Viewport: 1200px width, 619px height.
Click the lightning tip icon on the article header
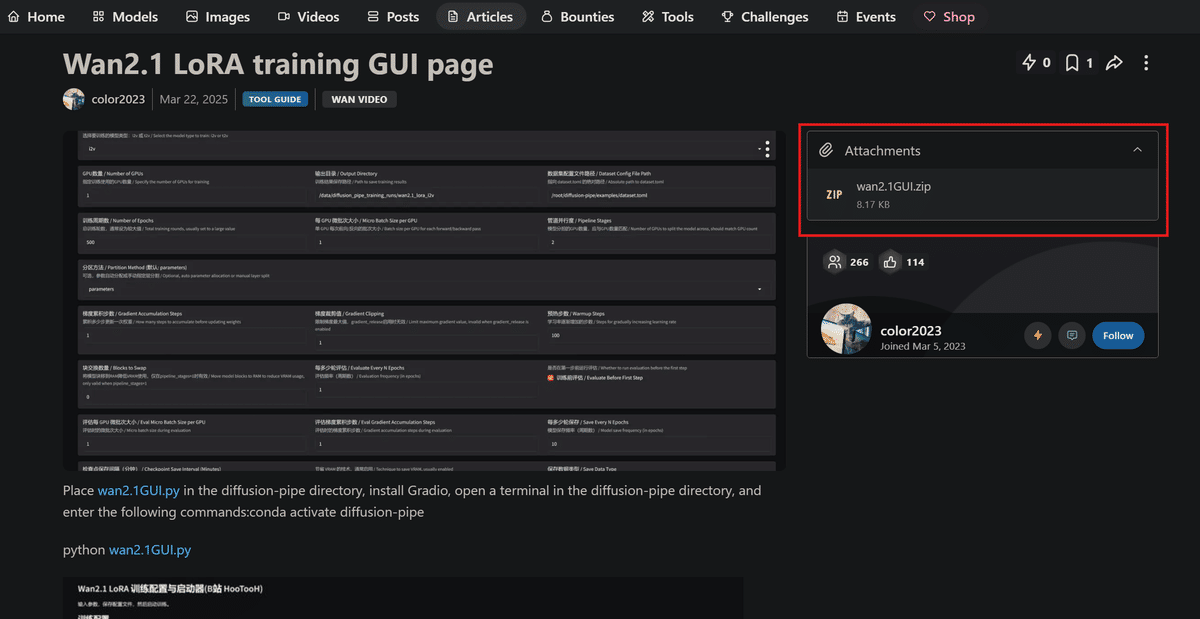click(1029, 62)
